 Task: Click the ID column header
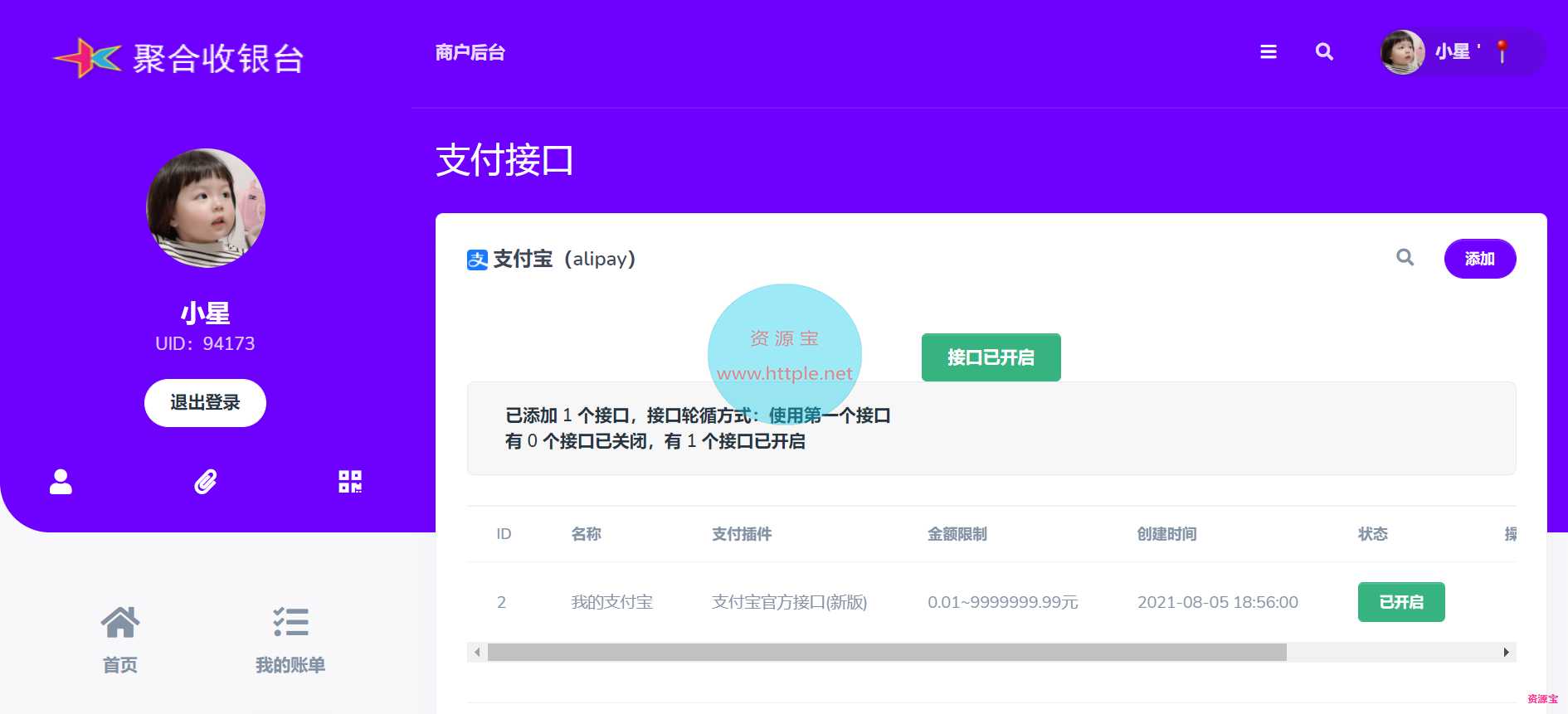pos(504,534)
